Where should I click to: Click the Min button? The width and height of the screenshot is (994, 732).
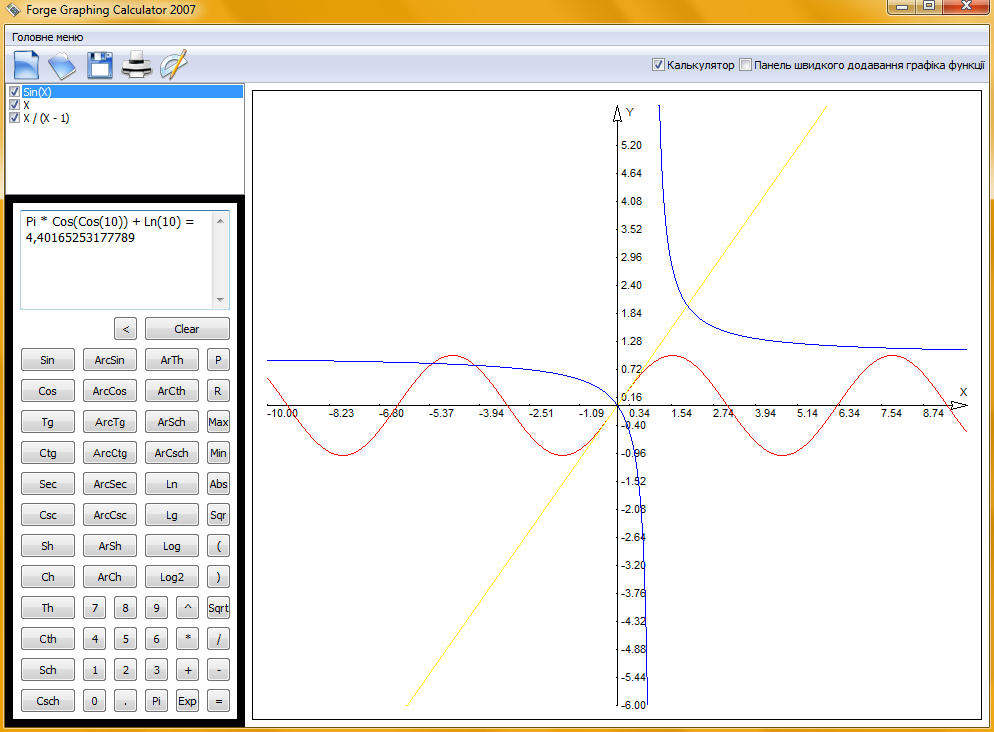click(218, 453)
